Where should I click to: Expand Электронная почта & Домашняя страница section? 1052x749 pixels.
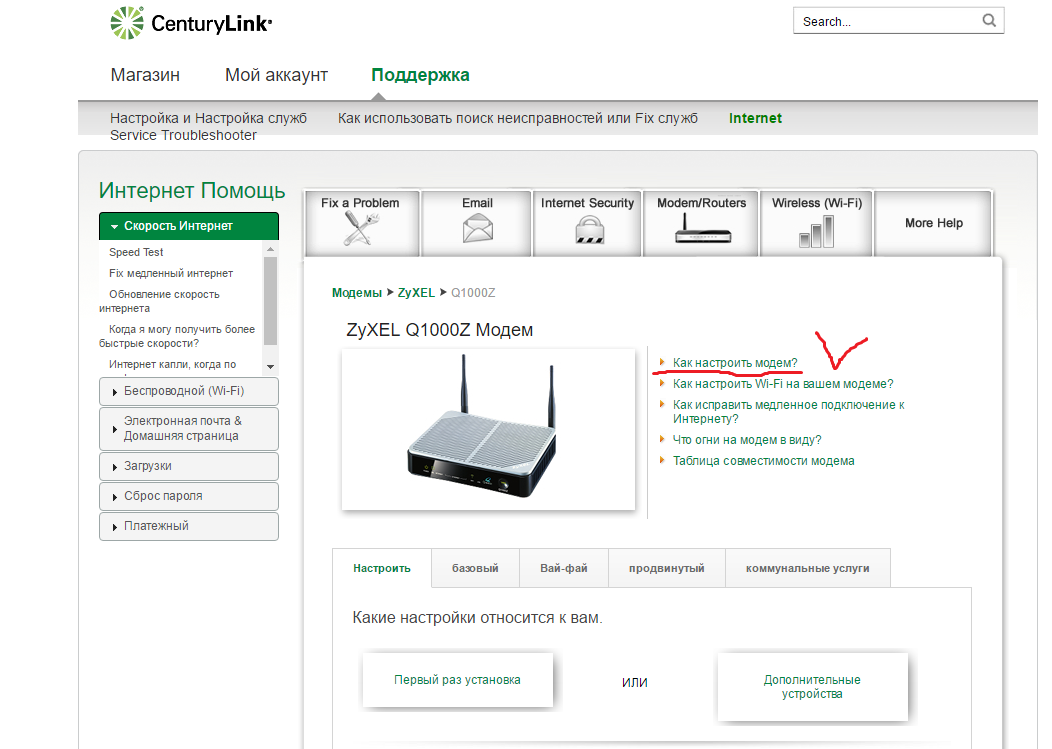pos(189,428)
